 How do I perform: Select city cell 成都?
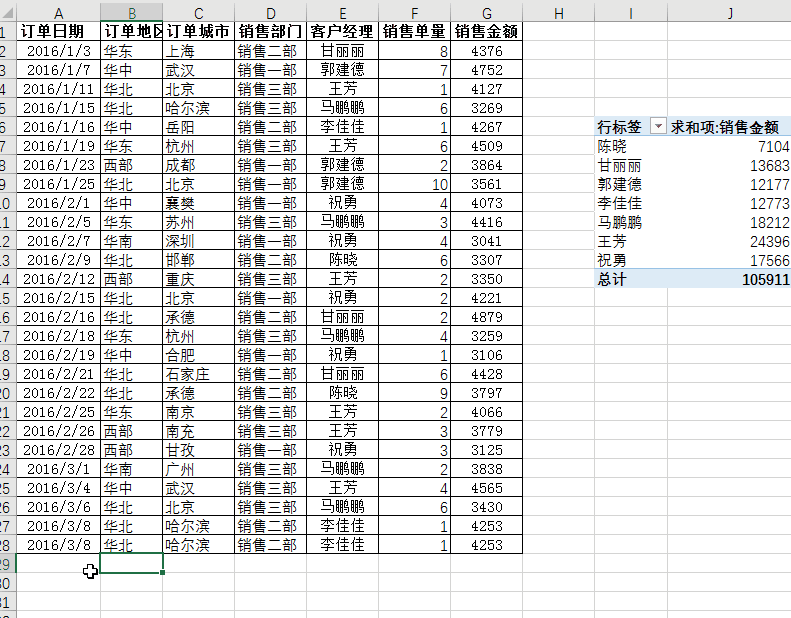pyautogui.click(x=199, y=164)
